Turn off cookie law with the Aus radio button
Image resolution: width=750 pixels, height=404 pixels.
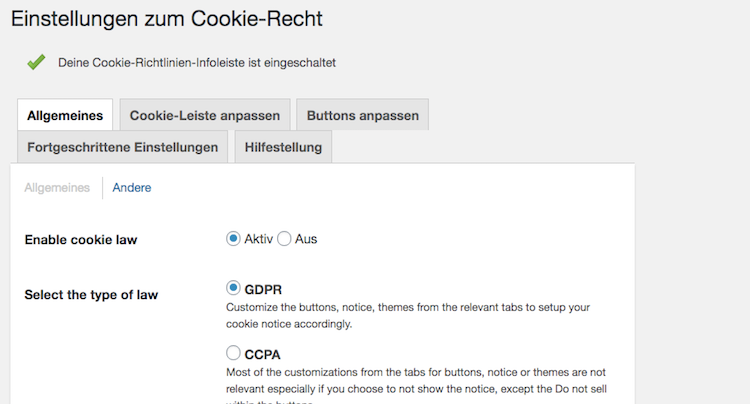point(284,239)
